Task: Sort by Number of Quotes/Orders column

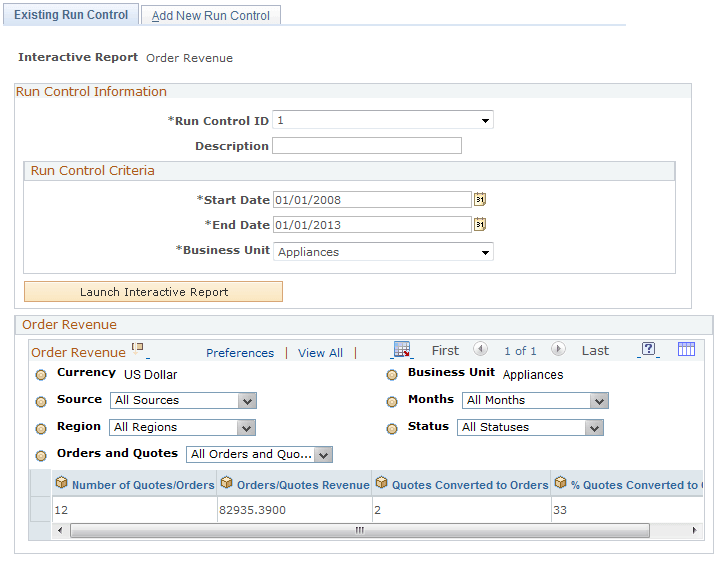Action: coord(143,485)
